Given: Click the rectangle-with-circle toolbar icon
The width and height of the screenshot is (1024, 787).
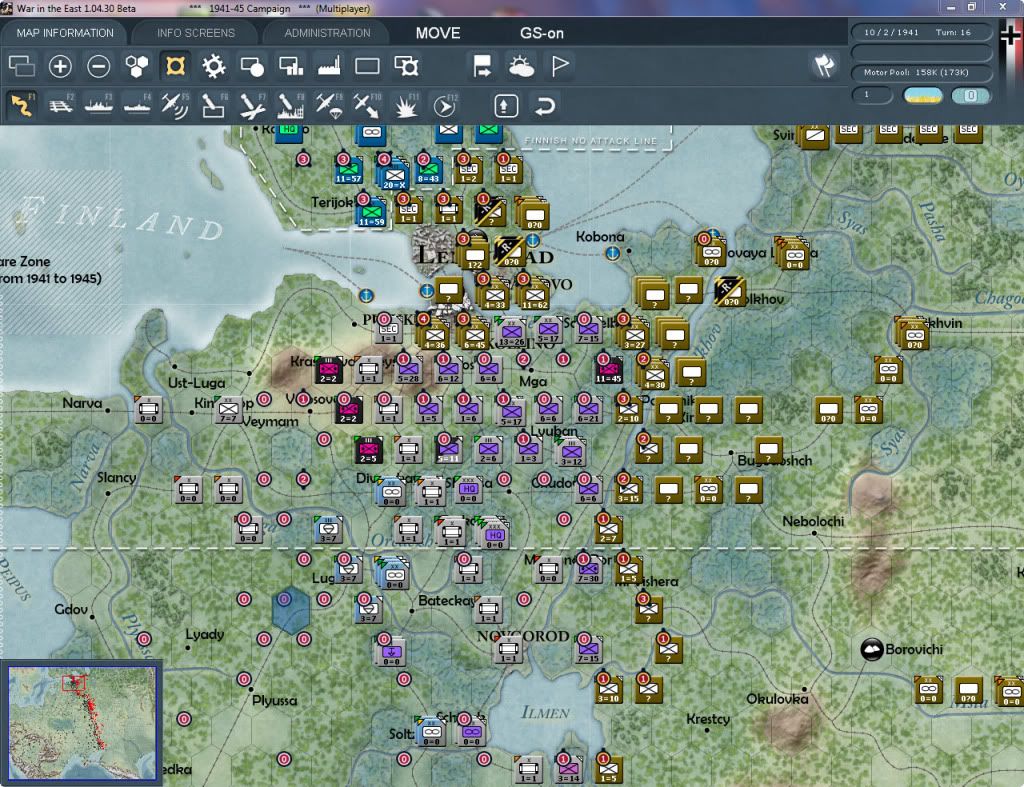Looking at the screenshot, I should [x=252, y=66].
